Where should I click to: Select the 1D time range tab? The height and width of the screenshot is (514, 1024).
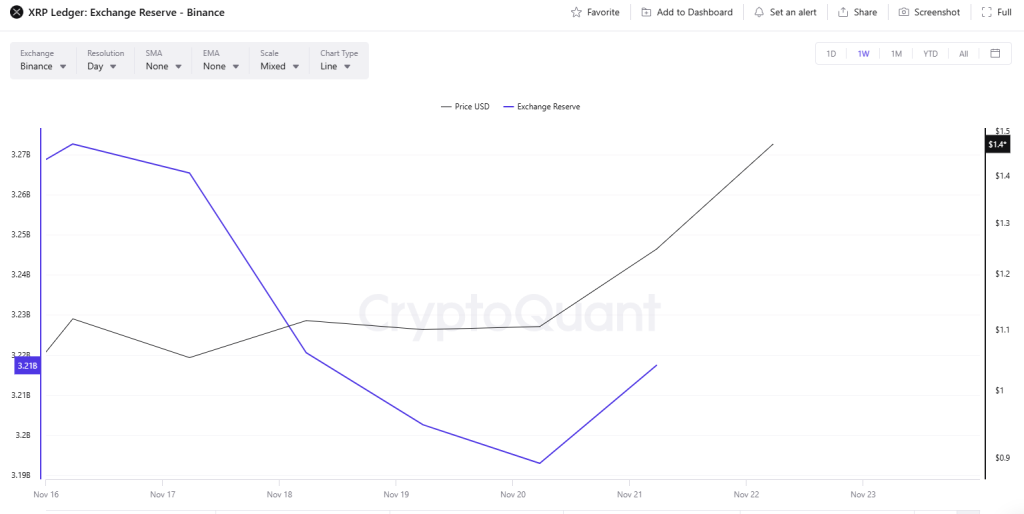831,54
